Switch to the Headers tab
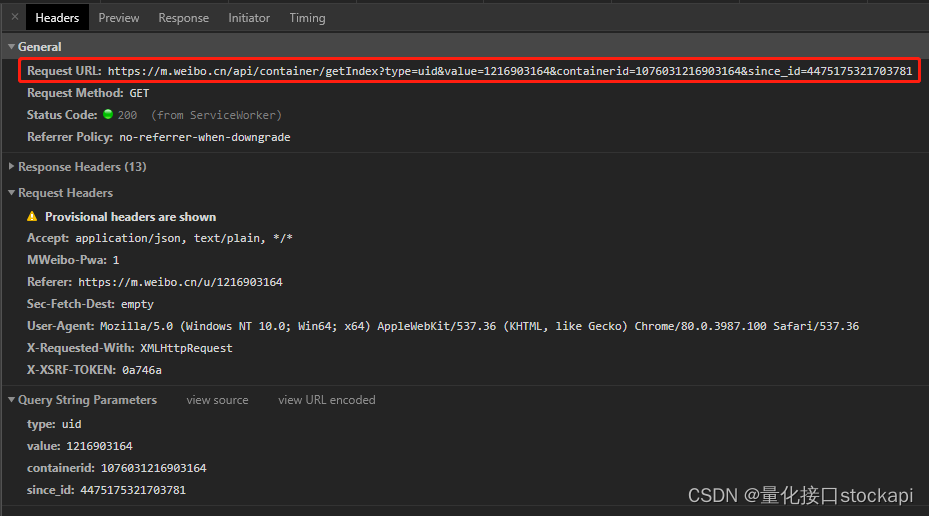The width and height of the screenshot is (929, 516). click(x=57, y=18)
